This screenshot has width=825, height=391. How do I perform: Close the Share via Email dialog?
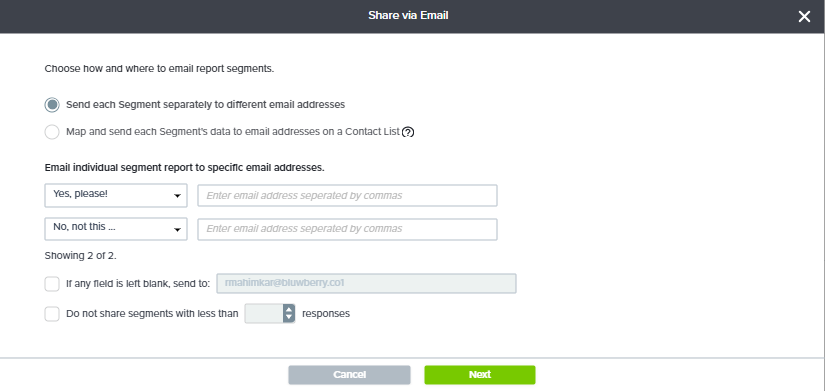(x=804, y=16)
